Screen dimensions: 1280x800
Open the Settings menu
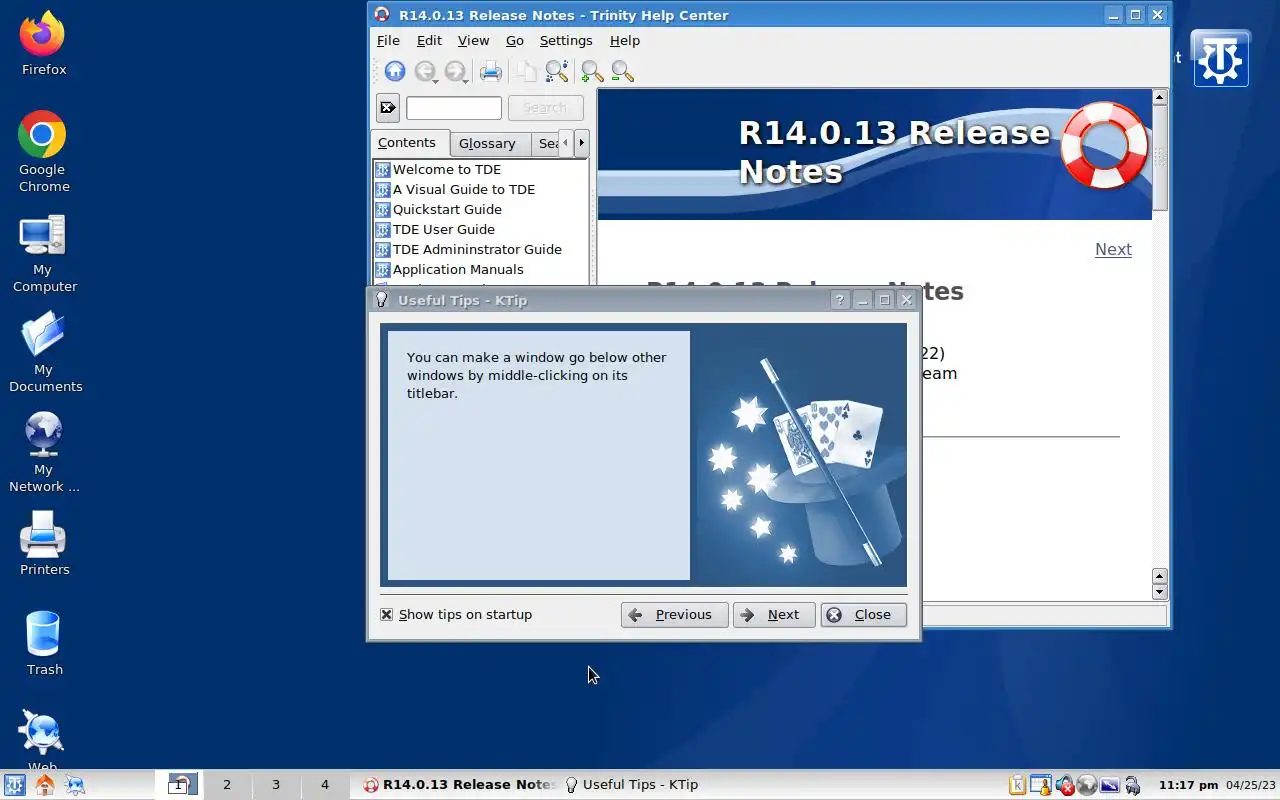566,41
